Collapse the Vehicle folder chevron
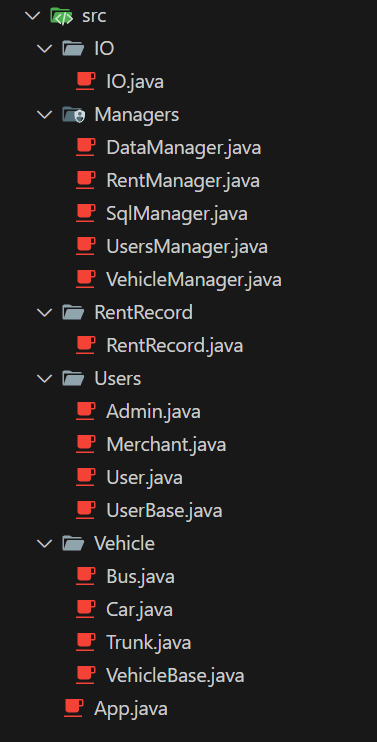The image size is (377, 742). pyautogui.click(x=44, y=543)
